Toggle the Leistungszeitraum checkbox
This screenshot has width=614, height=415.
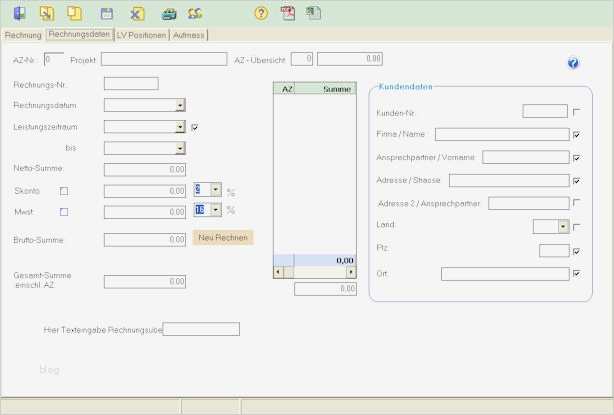click(x=195, y=127)
